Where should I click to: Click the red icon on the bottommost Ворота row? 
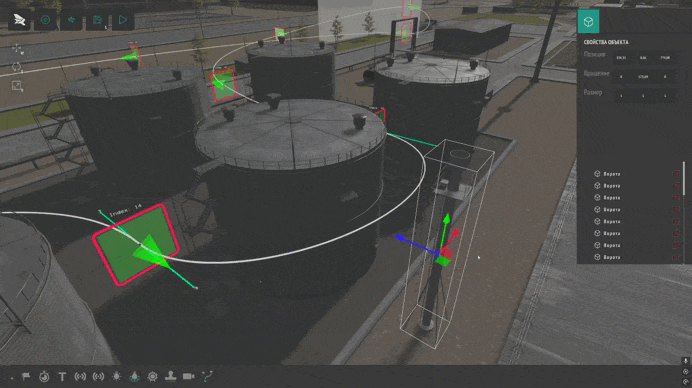pyautogui.click(x=676, y=257)
